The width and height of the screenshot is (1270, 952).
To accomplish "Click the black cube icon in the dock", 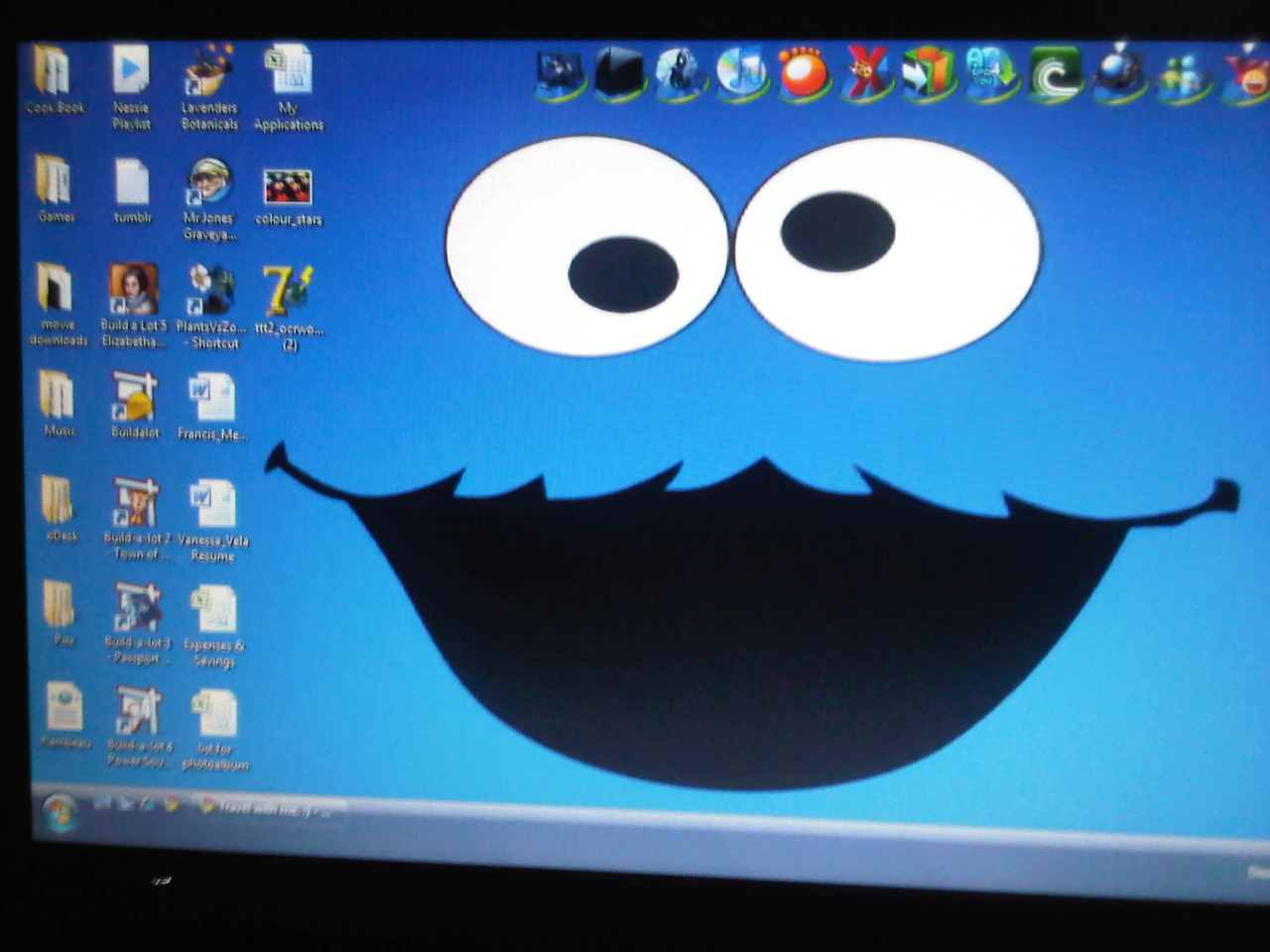I will (x=619, y=72).
